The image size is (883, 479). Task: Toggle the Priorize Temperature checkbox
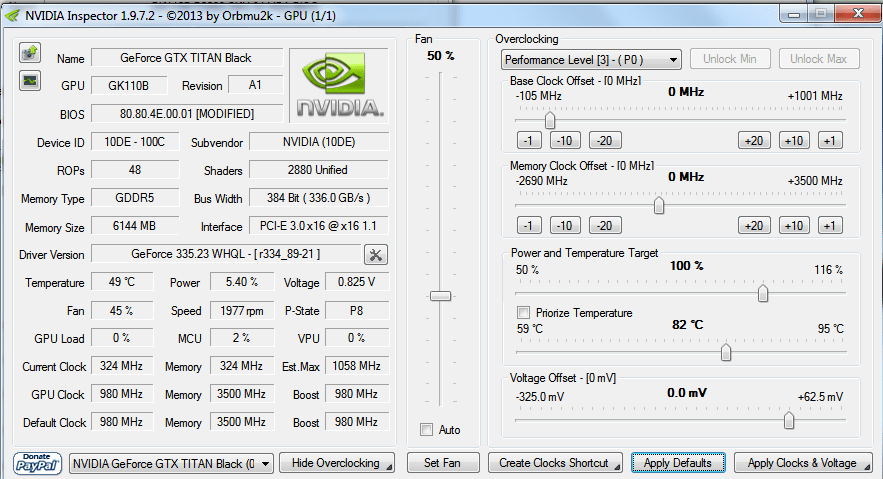point(523,312)
